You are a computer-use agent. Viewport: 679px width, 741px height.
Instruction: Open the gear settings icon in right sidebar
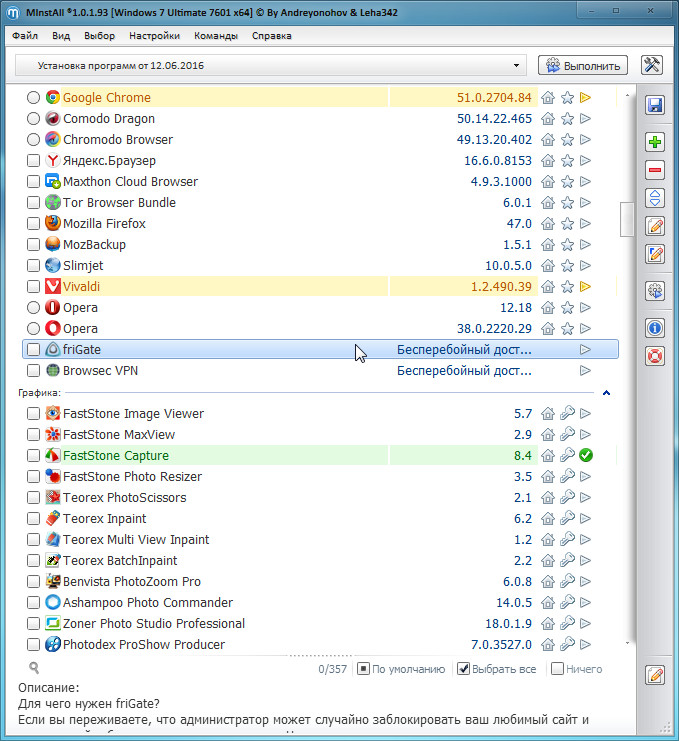(x=655, y=291)
